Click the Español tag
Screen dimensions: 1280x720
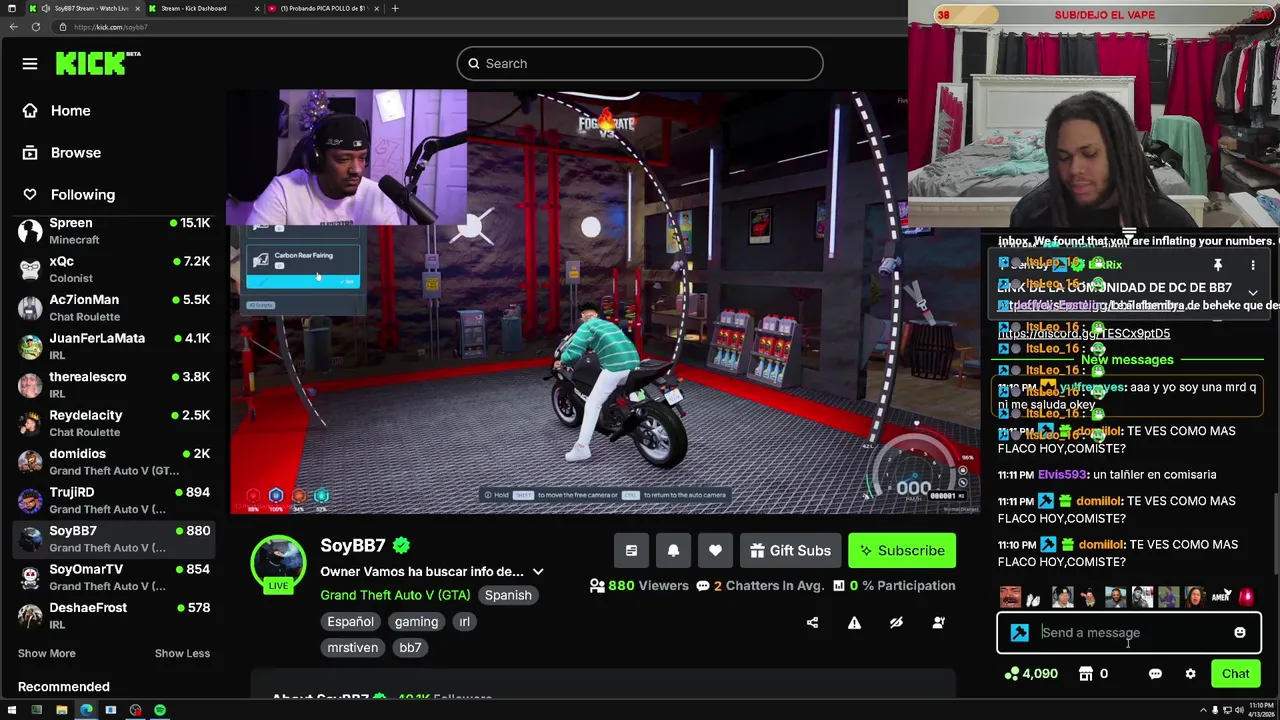(350, 622)
